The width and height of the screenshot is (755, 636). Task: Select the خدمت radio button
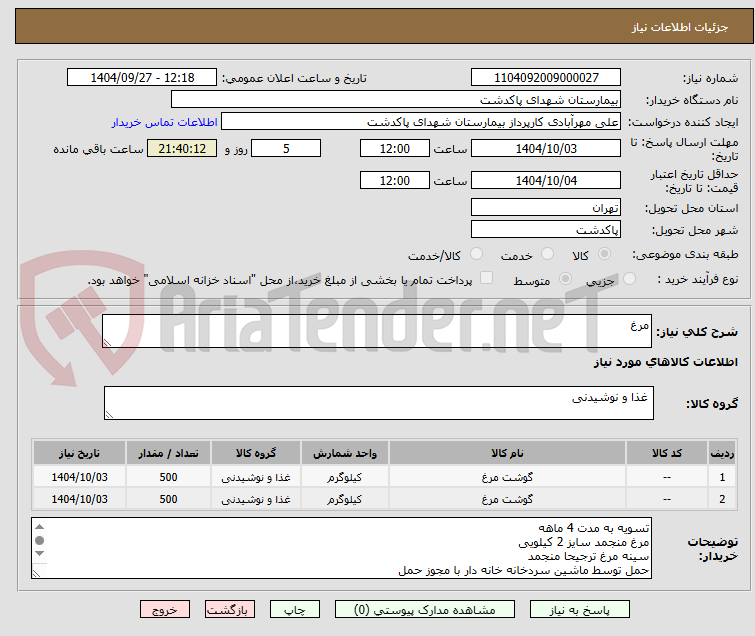point(547,253)
